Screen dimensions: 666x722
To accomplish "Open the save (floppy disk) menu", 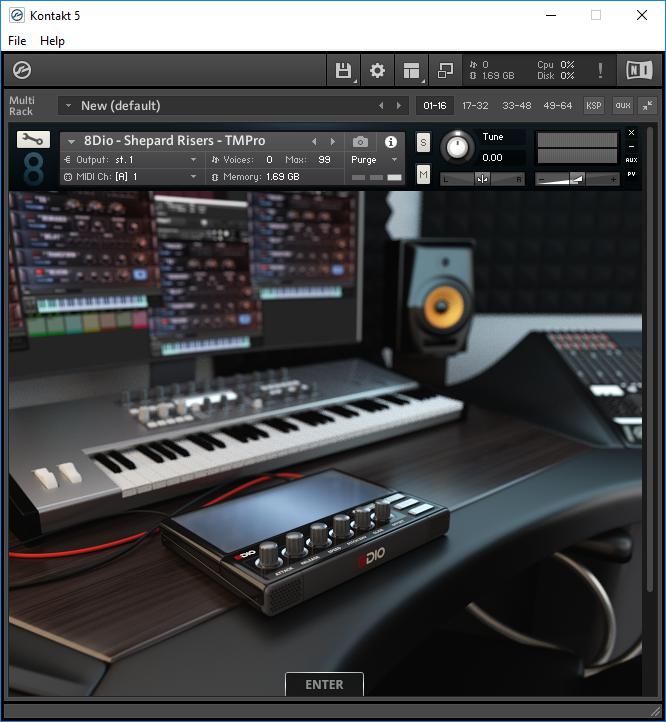I will 343,70.
